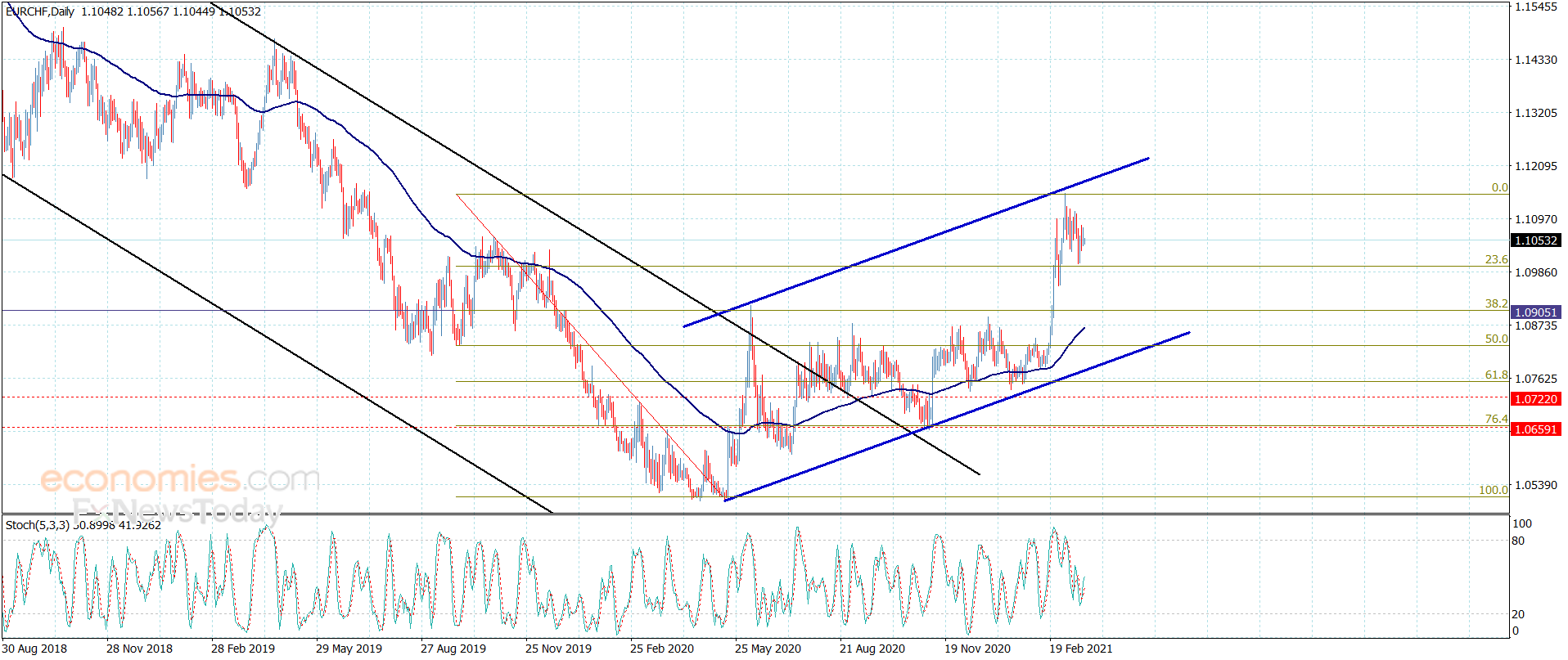This screenshot has height=660, width=1568.
Task: Click the red 1.06591 price label
Action: click(1534, 429)
